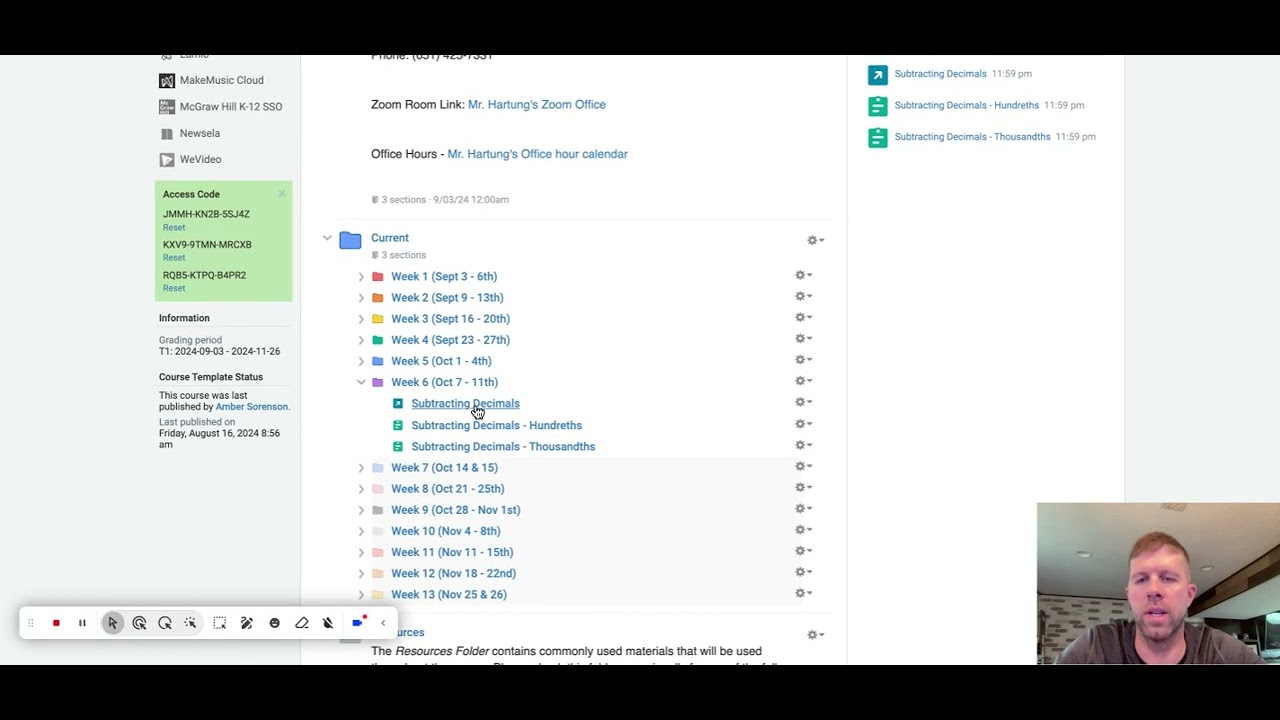
Task: Click the Newsela app icon
Action: pyautogui.click(x=167, y=133)
